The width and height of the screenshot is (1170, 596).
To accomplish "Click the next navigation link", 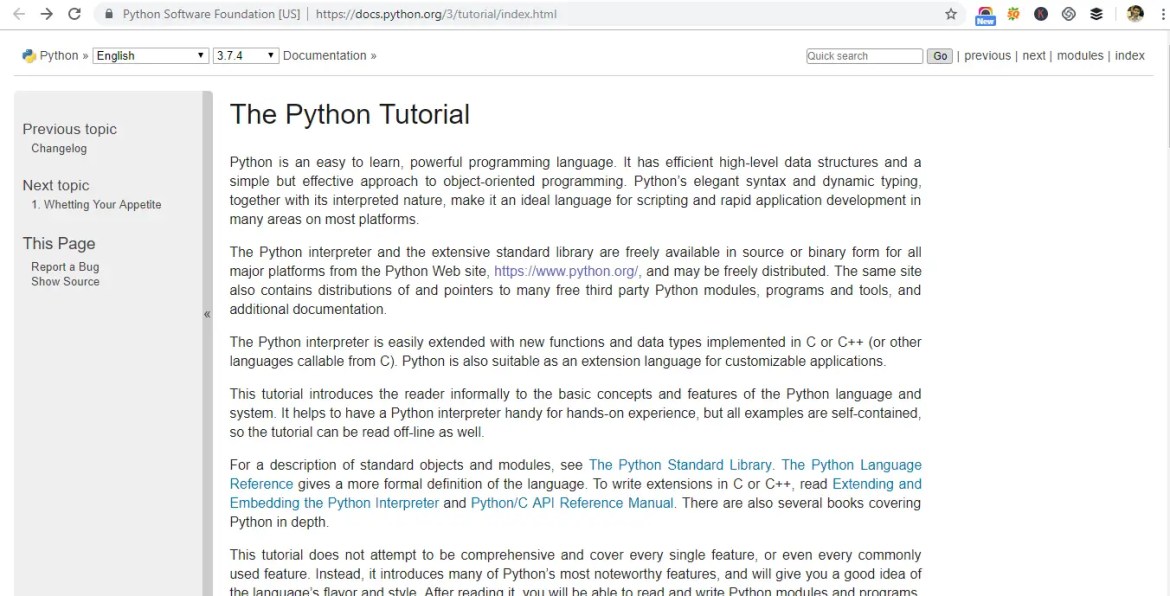I will [1033, 56].
